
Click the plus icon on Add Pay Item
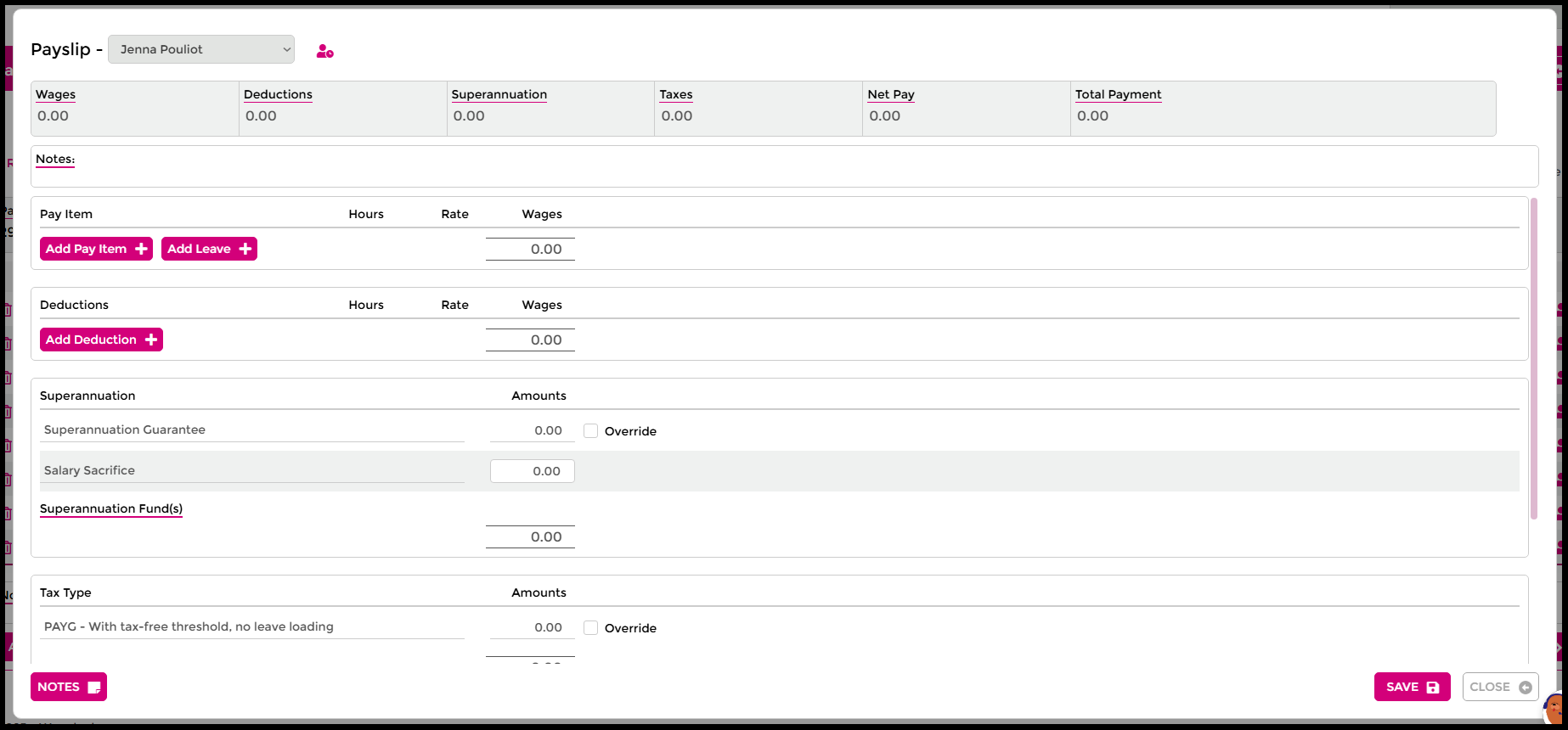(141, 249)
